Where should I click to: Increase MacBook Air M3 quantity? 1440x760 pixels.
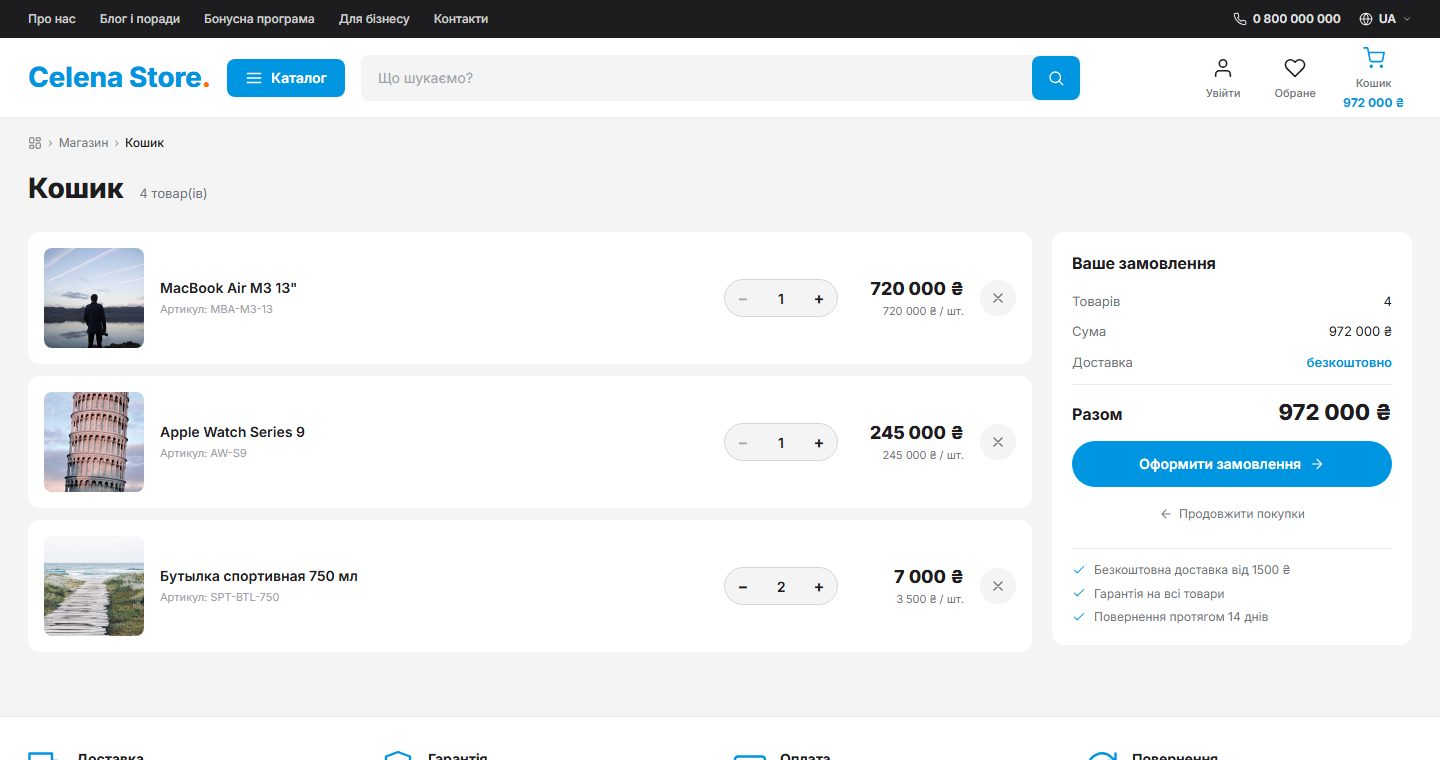pos(819,299)
